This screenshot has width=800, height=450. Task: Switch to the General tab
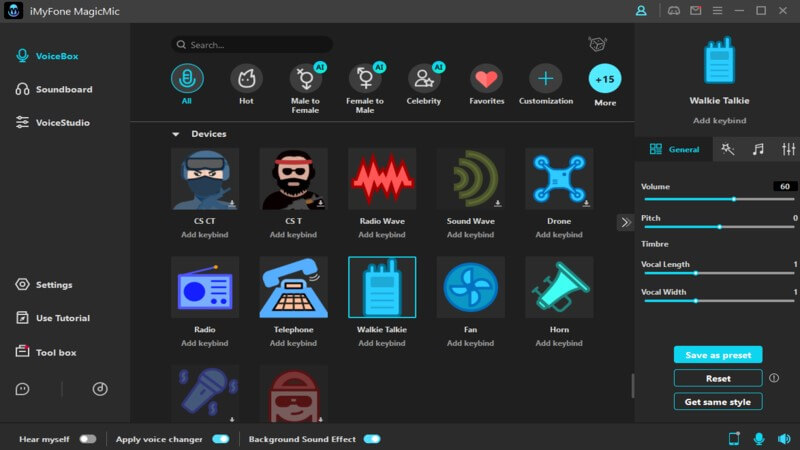pos(674,149)
